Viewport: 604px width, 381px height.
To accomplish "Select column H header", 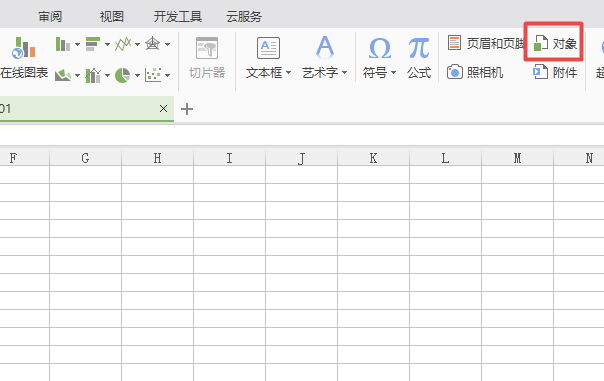I will [158, 158].
